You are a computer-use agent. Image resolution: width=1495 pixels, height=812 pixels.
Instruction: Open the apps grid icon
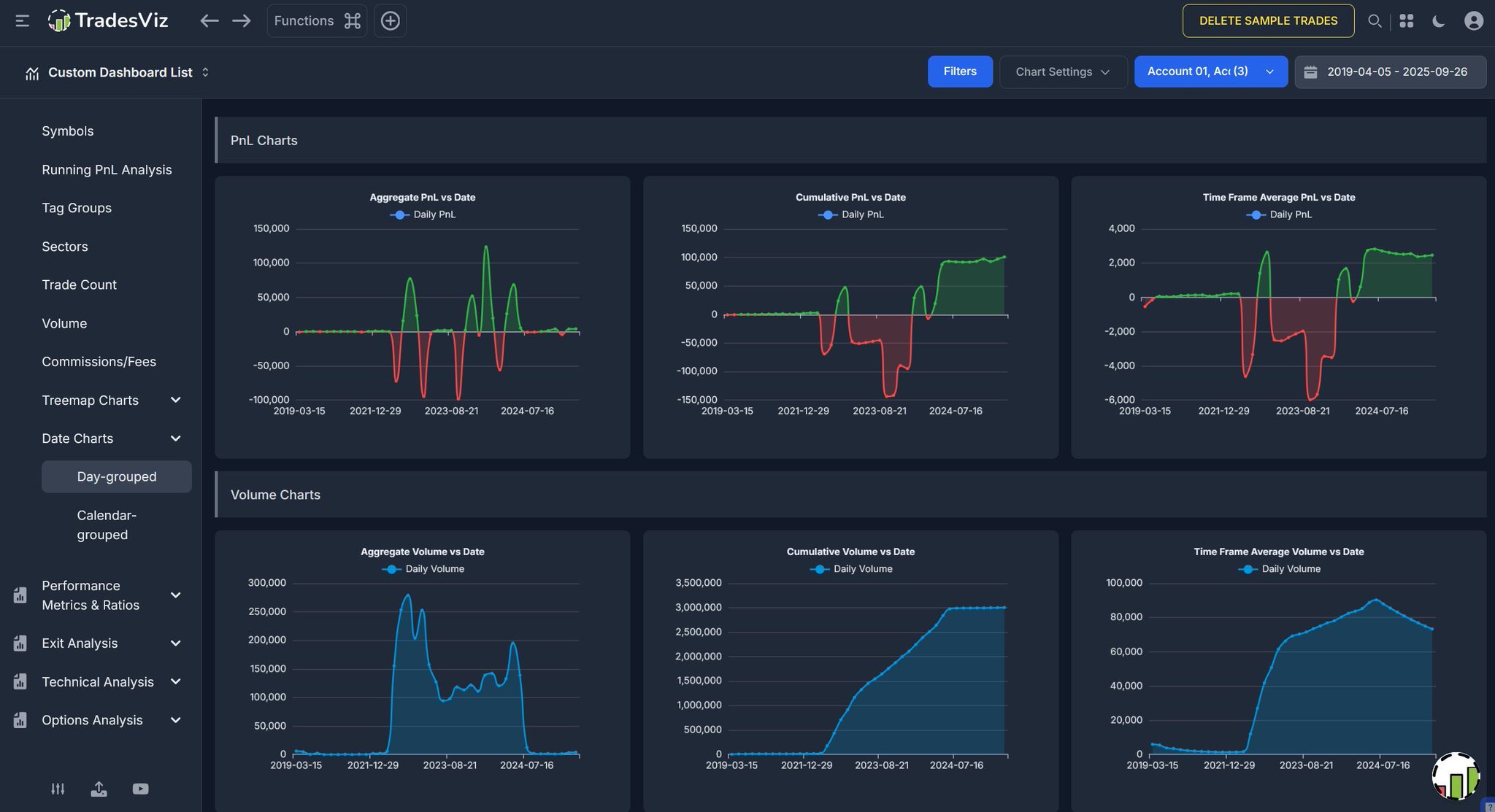1406,21
